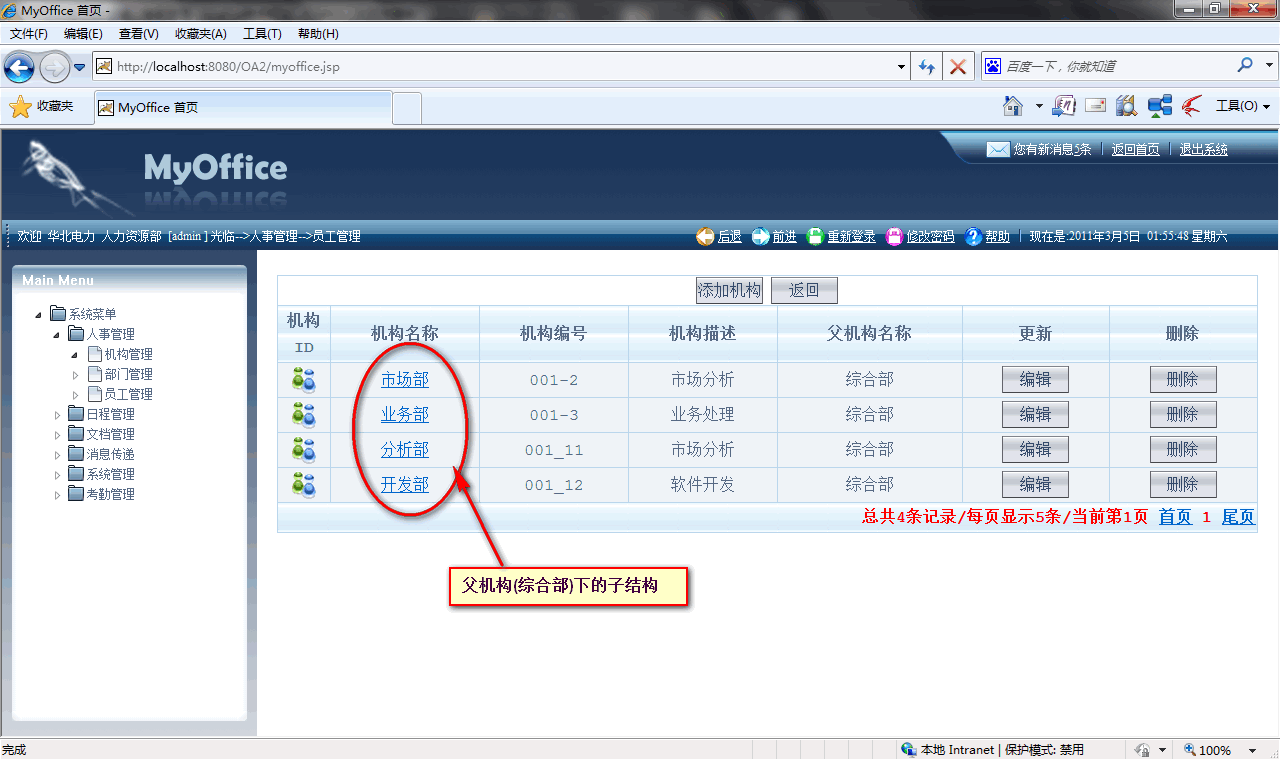Viewport: 1280px width, 760px height.
Task: Expand the 日程管理 folder arrow
Action: click(57, 415)
